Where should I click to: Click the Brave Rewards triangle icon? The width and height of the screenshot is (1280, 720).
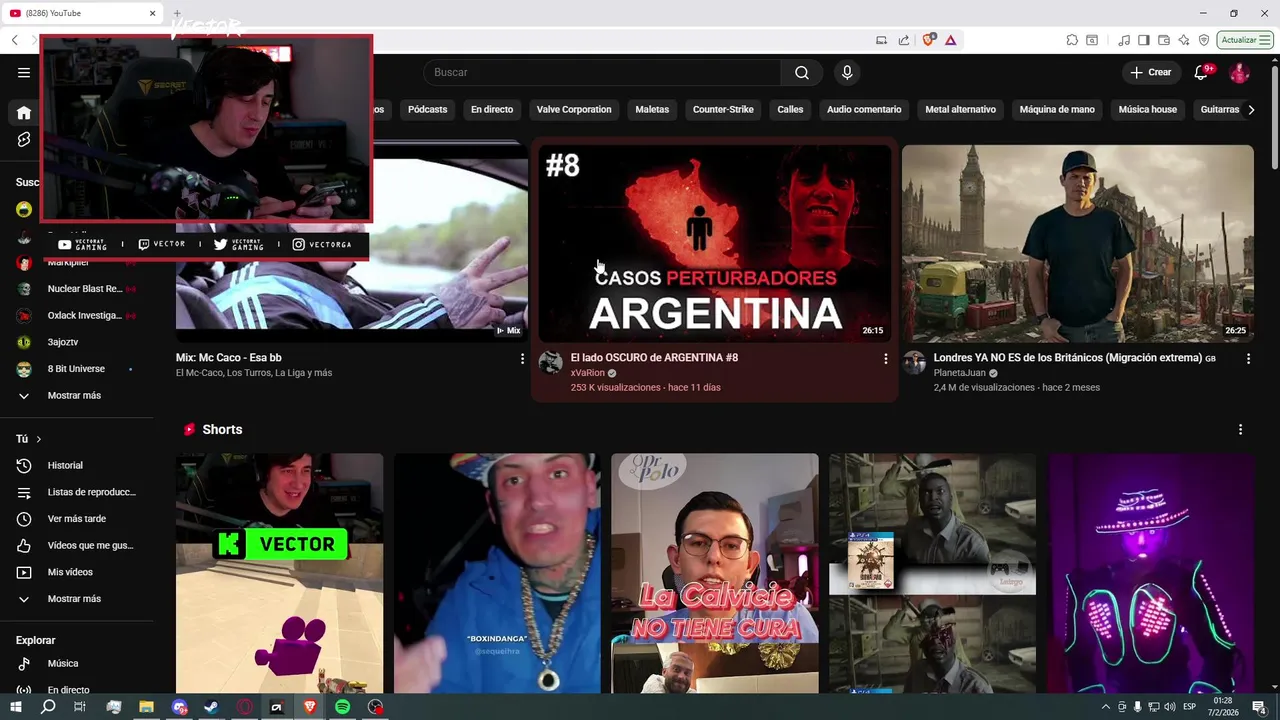pyautogui.click(x=950, y=40)
